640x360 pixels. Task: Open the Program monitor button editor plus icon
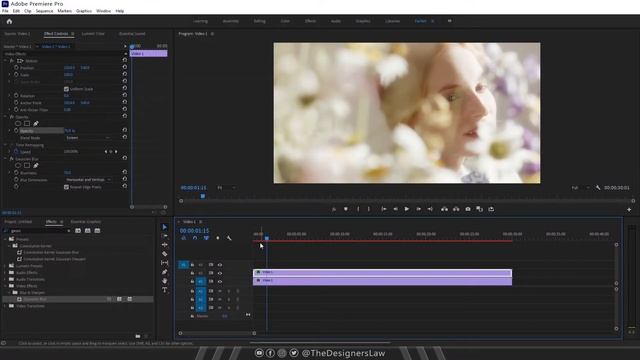point(629,209)
